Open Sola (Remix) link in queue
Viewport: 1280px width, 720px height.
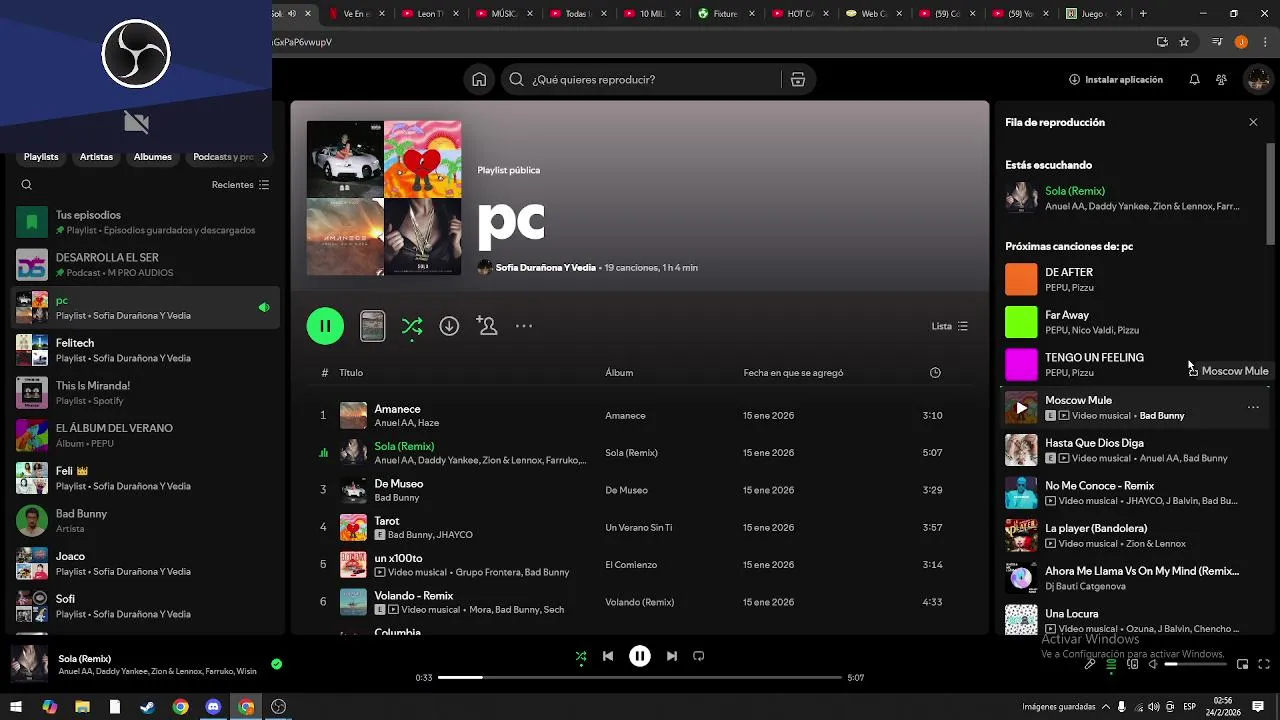pyautogui.click(x=1075, y=191)
